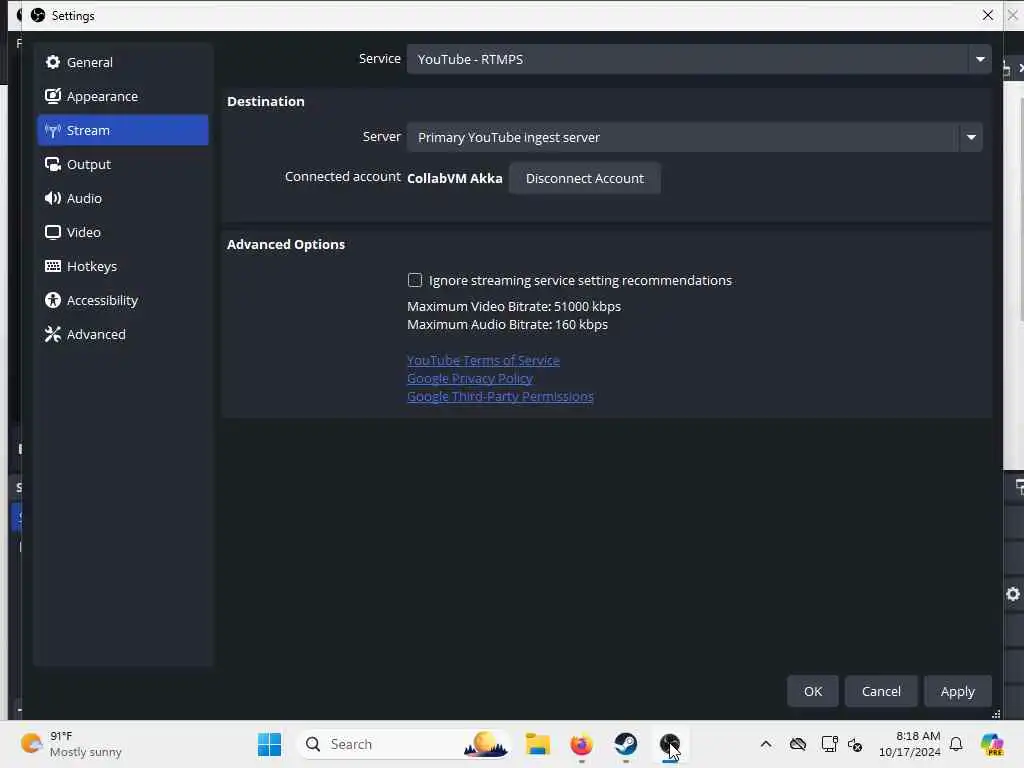Enable ignore streaming service setting recommendations
This screenshot has width=1024, height=768.
[415, 280]
